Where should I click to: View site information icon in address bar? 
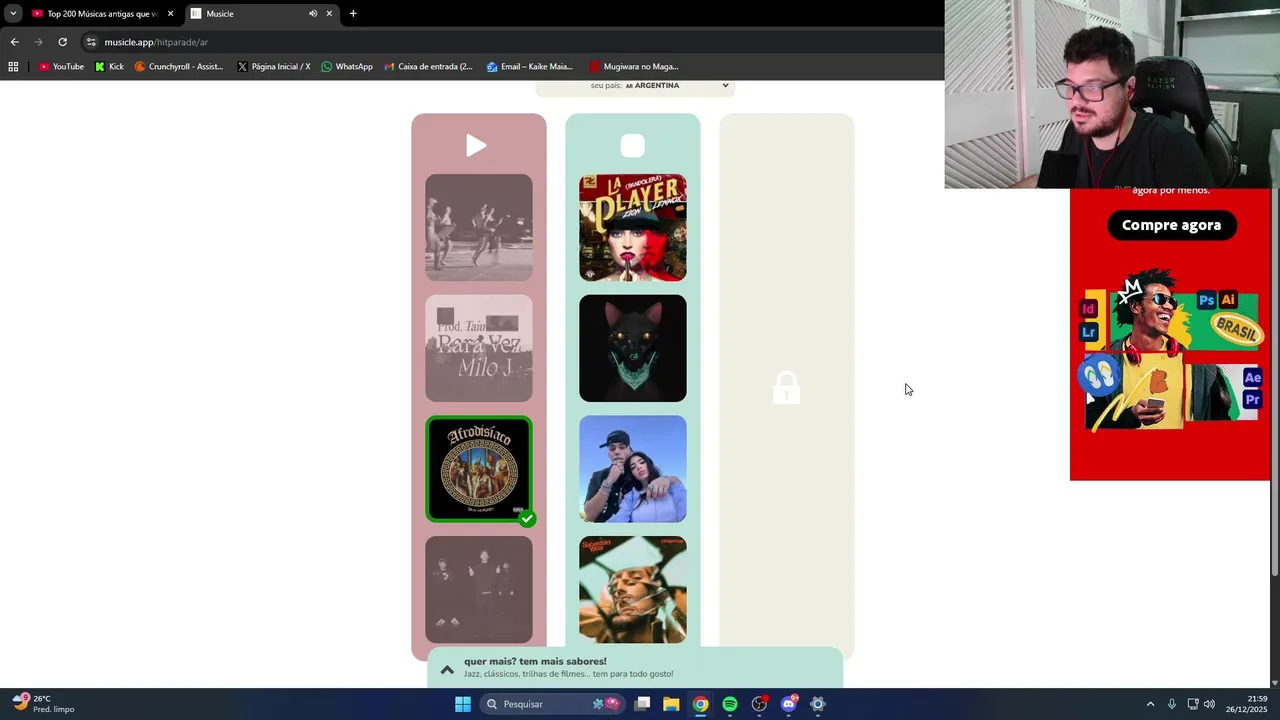(91, 42)
